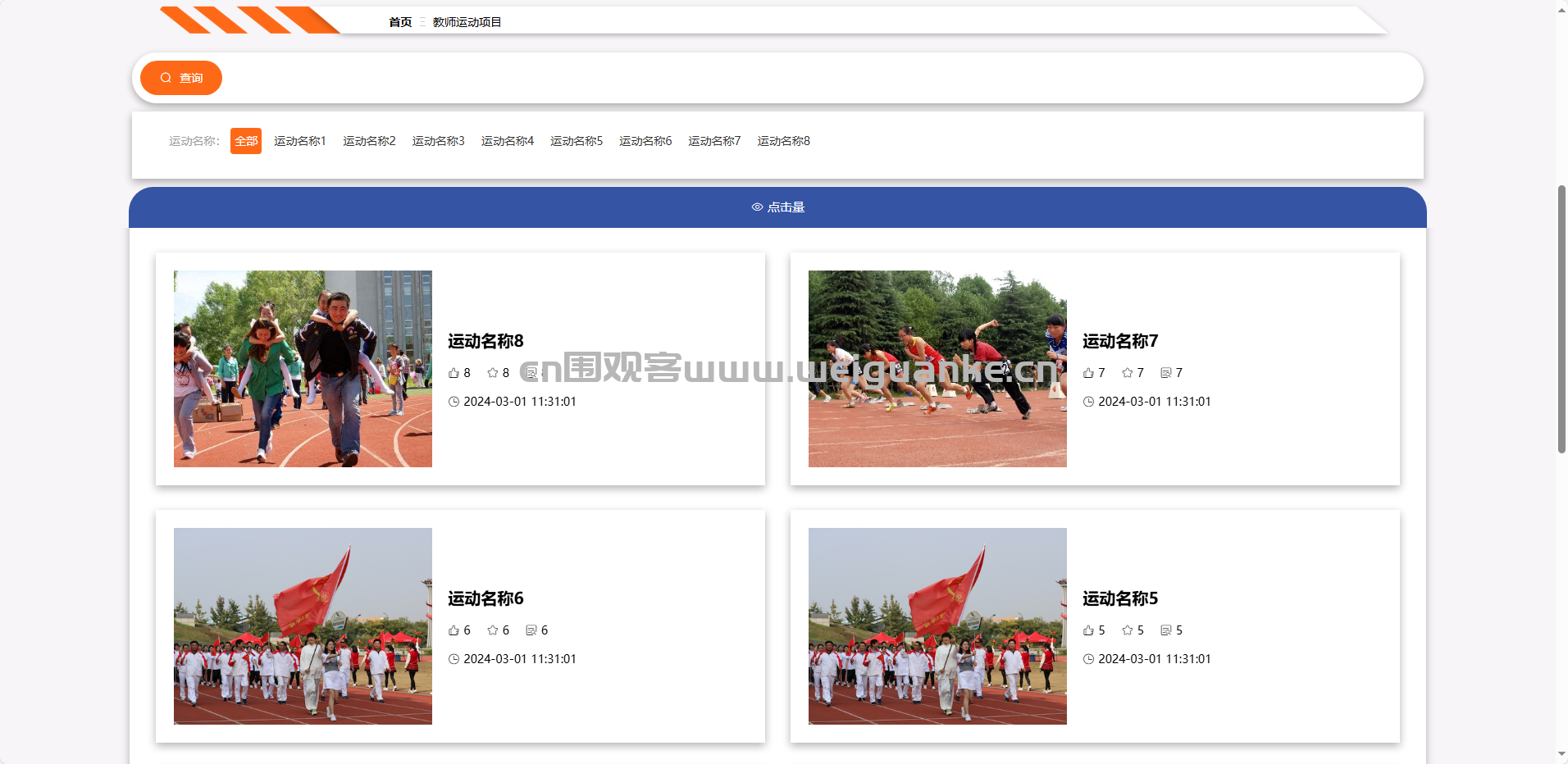Click comment icon on 运动名称5 card

point(1165,630)
